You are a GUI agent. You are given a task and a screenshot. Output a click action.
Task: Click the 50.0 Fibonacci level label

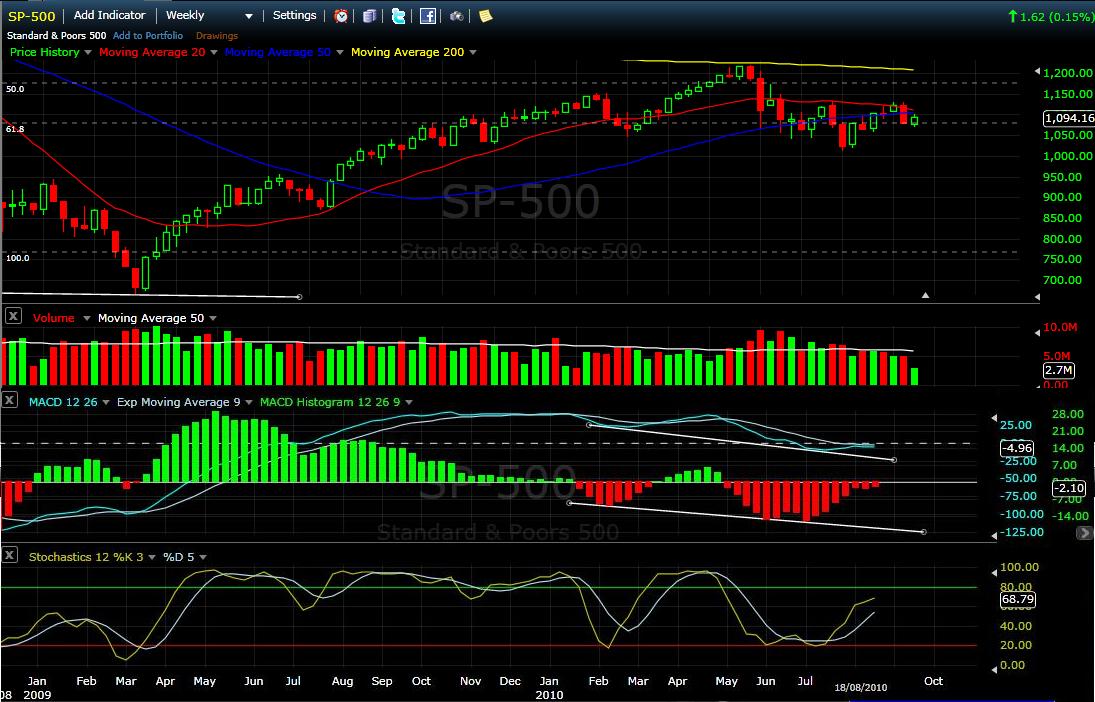pyautogui.click(x=15, y=89)
